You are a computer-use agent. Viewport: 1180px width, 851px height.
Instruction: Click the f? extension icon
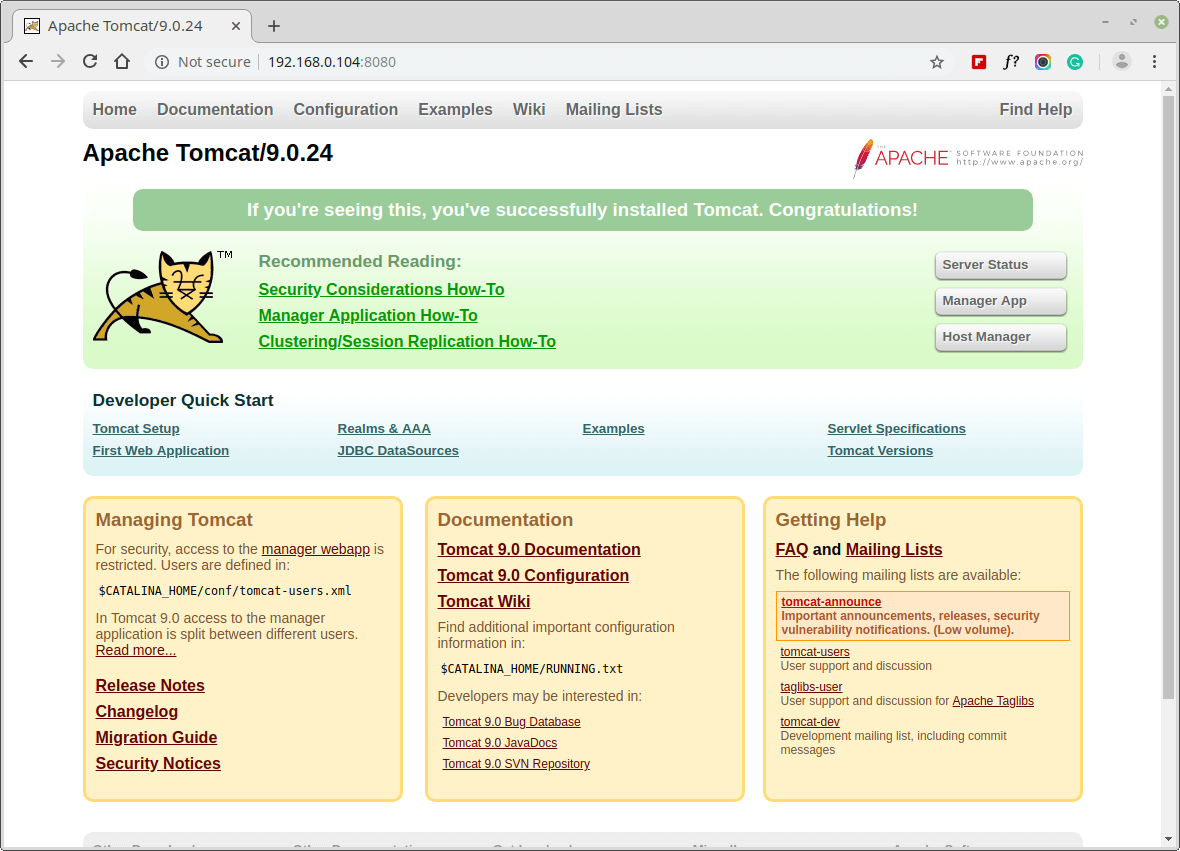(x=1011, y=61)
